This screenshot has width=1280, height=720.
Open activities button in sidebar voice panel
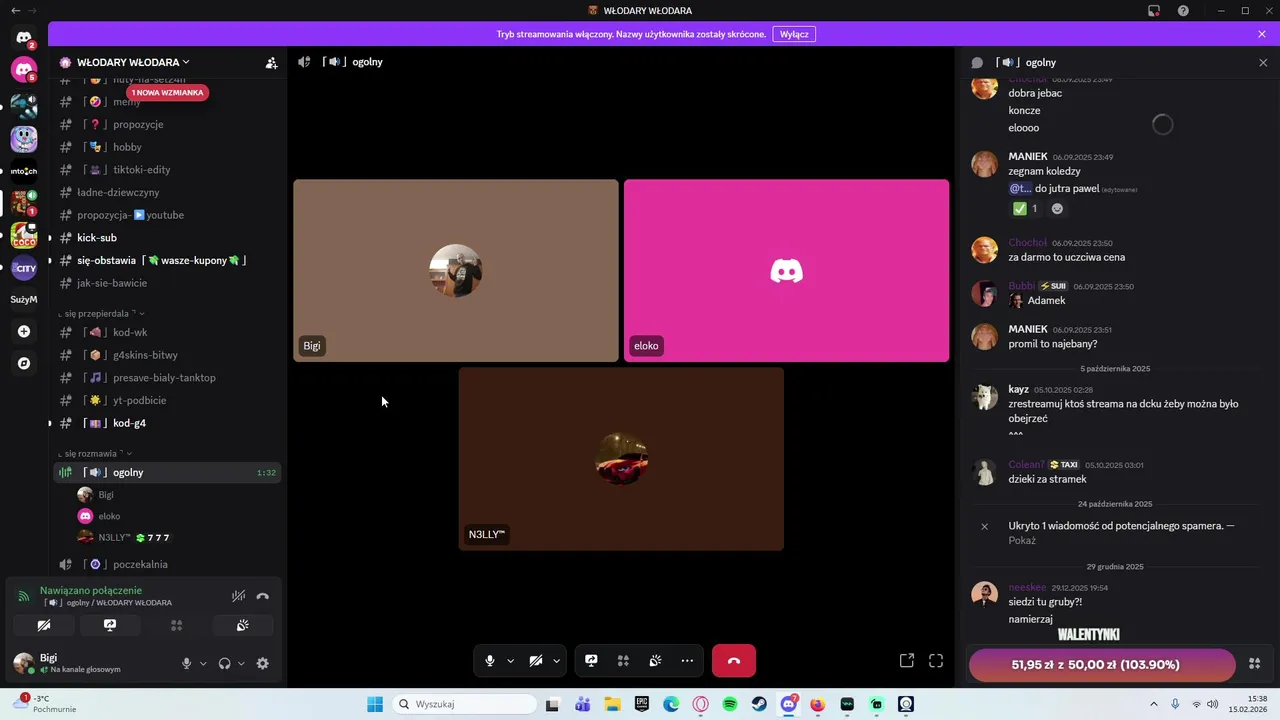click(x=176, y=625)
